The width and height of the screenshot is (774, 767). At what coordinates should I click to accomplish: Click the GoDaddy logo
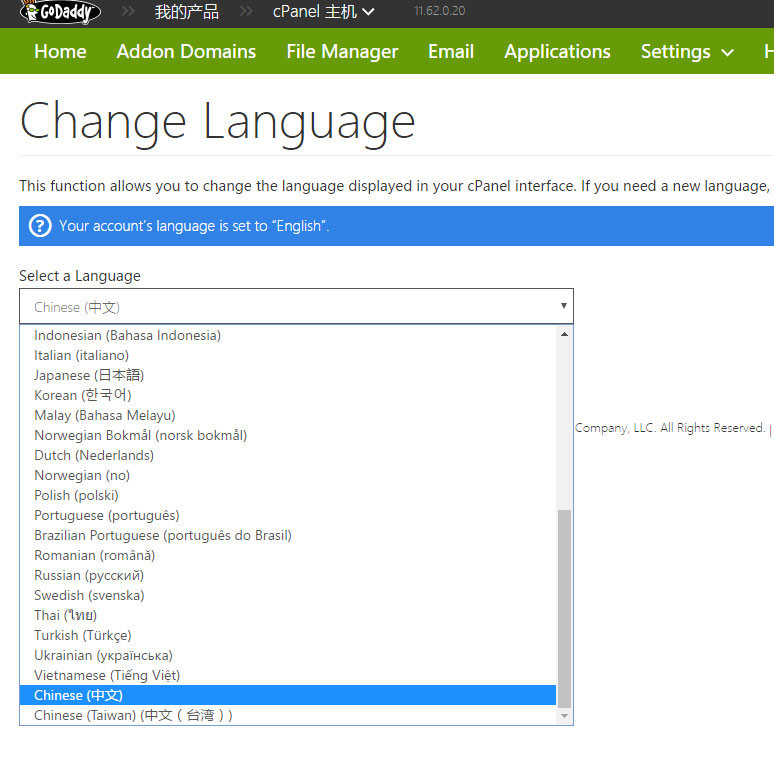60,12
